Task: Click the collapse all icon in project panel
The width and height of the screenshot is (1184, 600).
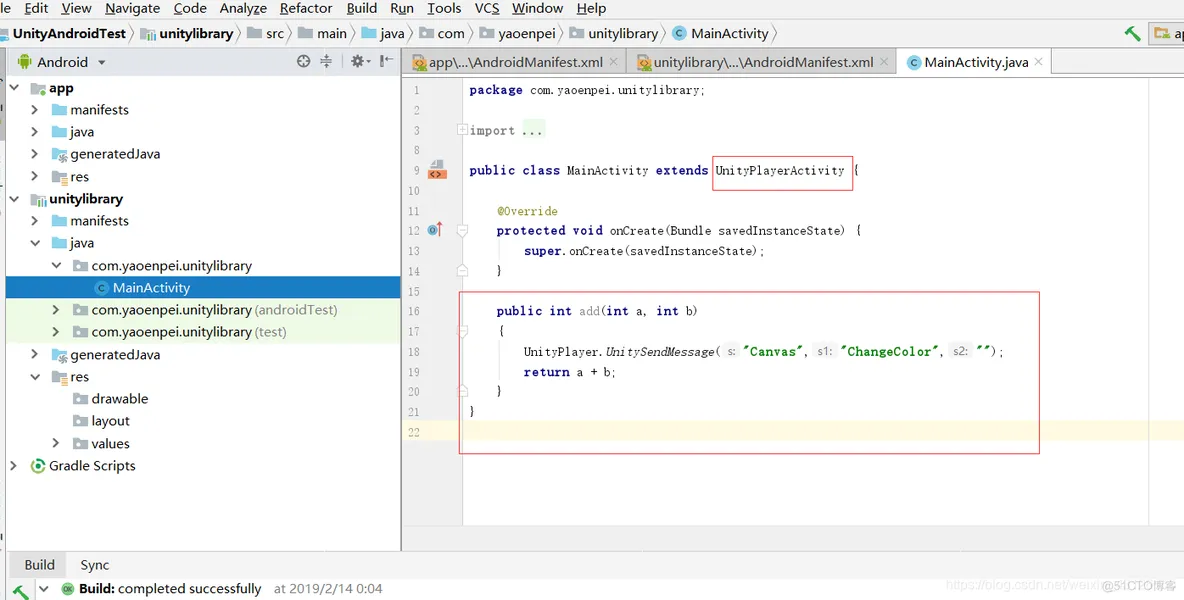Action: tap(326, 61)
